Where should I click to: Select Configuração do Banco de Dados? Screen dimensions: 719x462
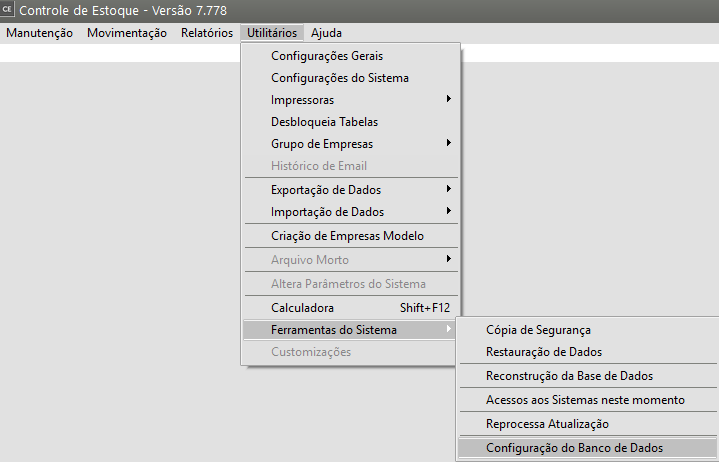click(574, 448)
